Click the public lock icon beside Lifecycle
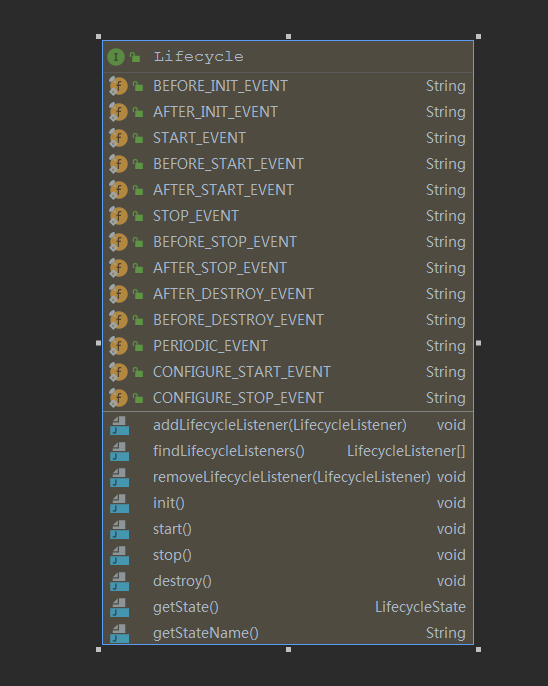Screen dimensions: 548x686 (x=135, y=57)
